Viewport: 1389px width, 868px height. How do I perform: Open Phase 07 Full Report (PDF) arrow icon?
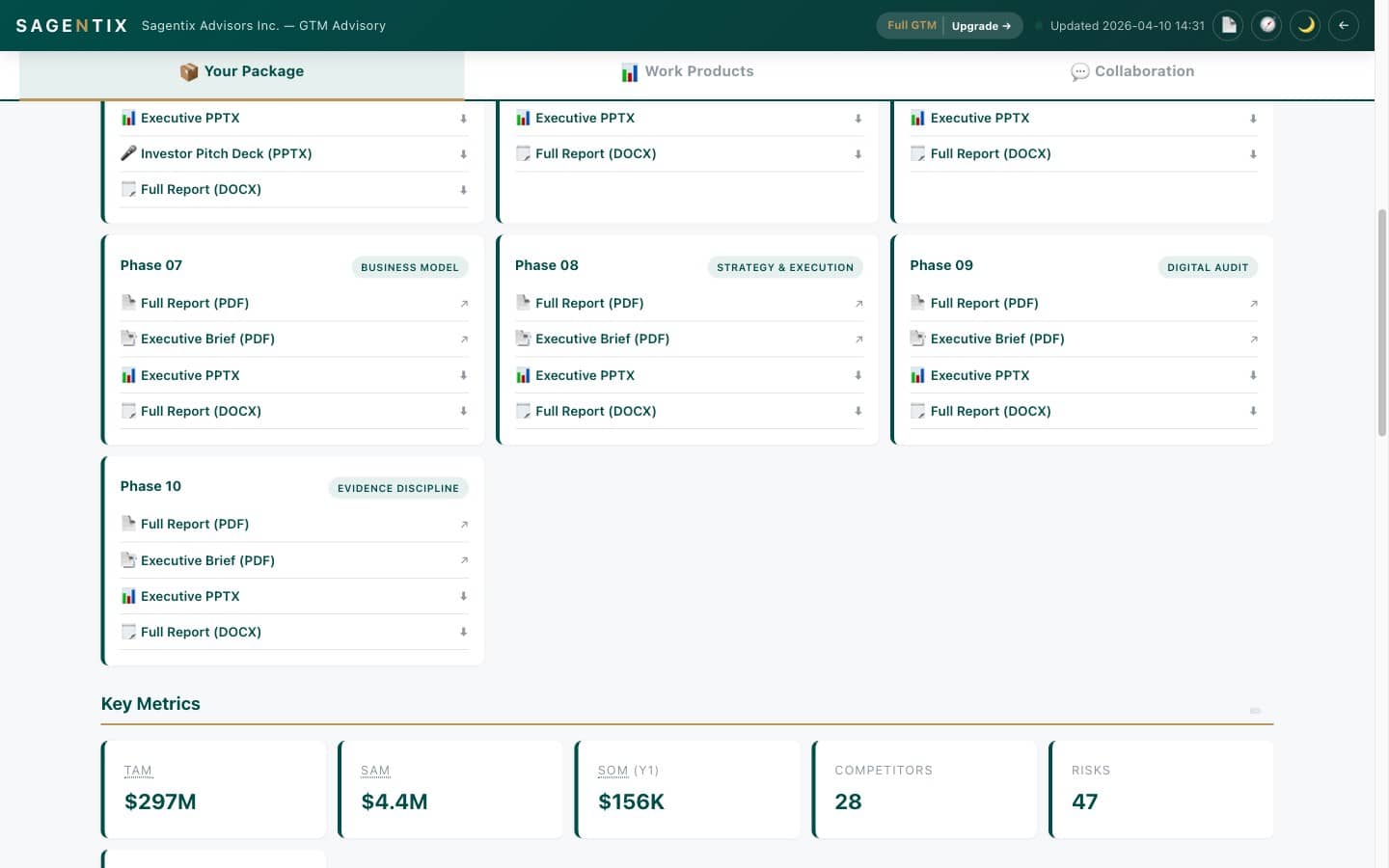464,304
